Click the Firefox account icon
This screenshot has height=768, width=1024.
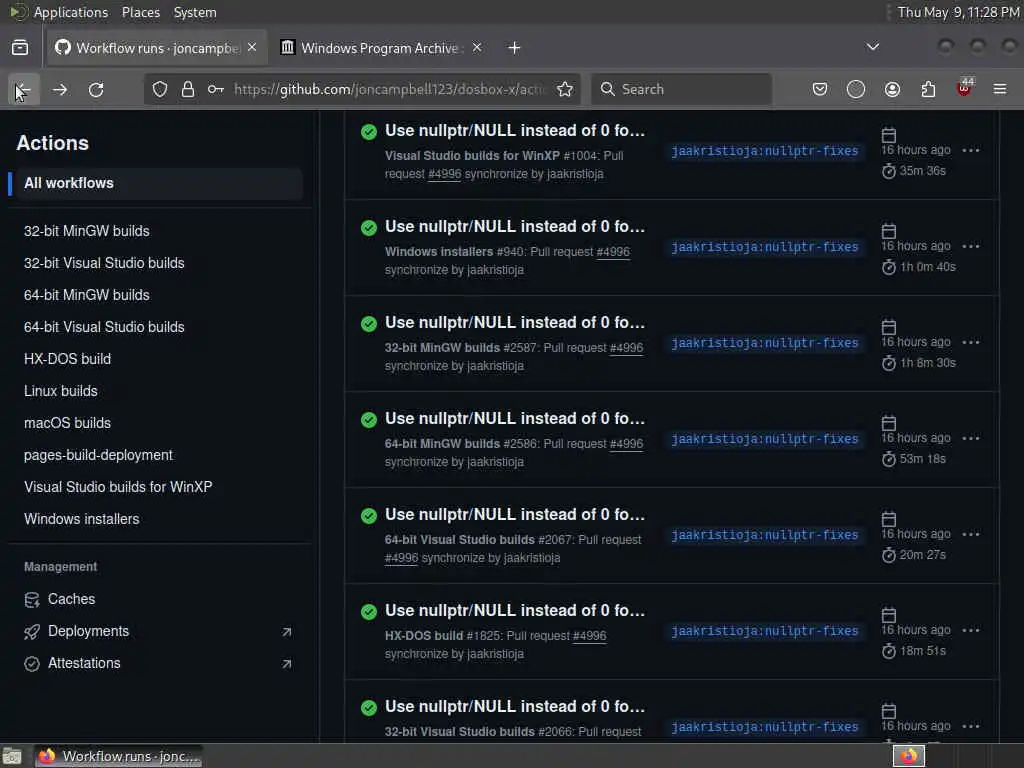point(892,89)
